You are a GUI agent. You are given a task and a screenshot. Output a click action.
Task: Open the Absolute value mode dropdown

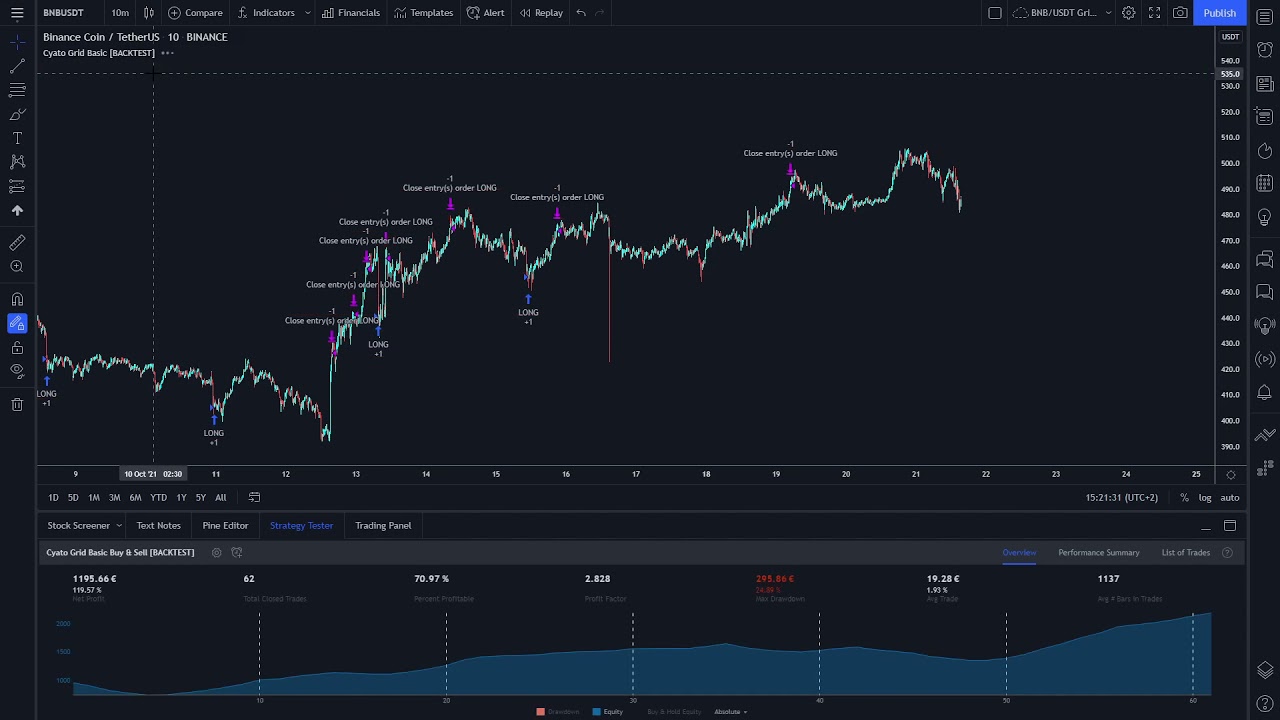[x=731, y=712]
